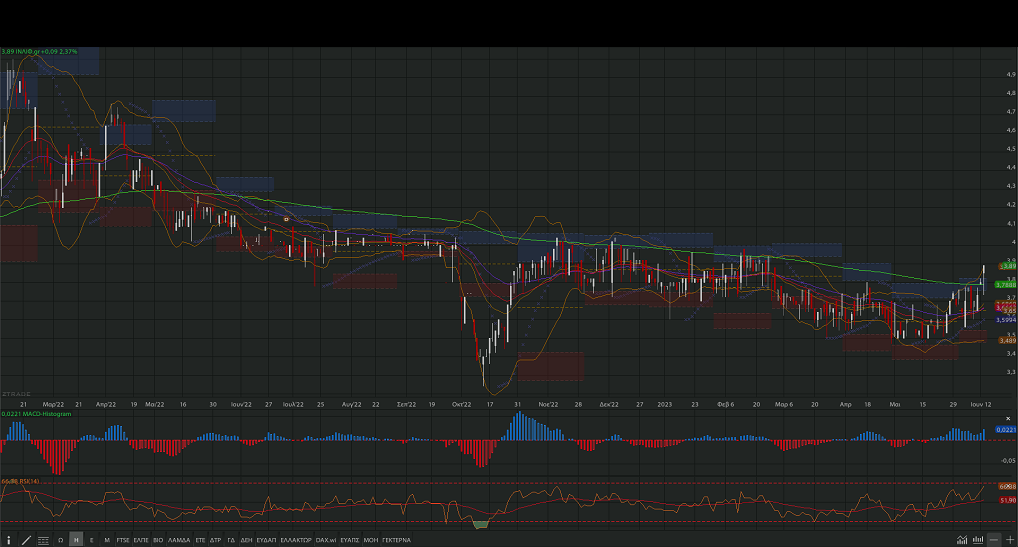Open the bar chart type icon
Image resolution: width=1018 pixels, height=547 pixels.
click(978, 540)
